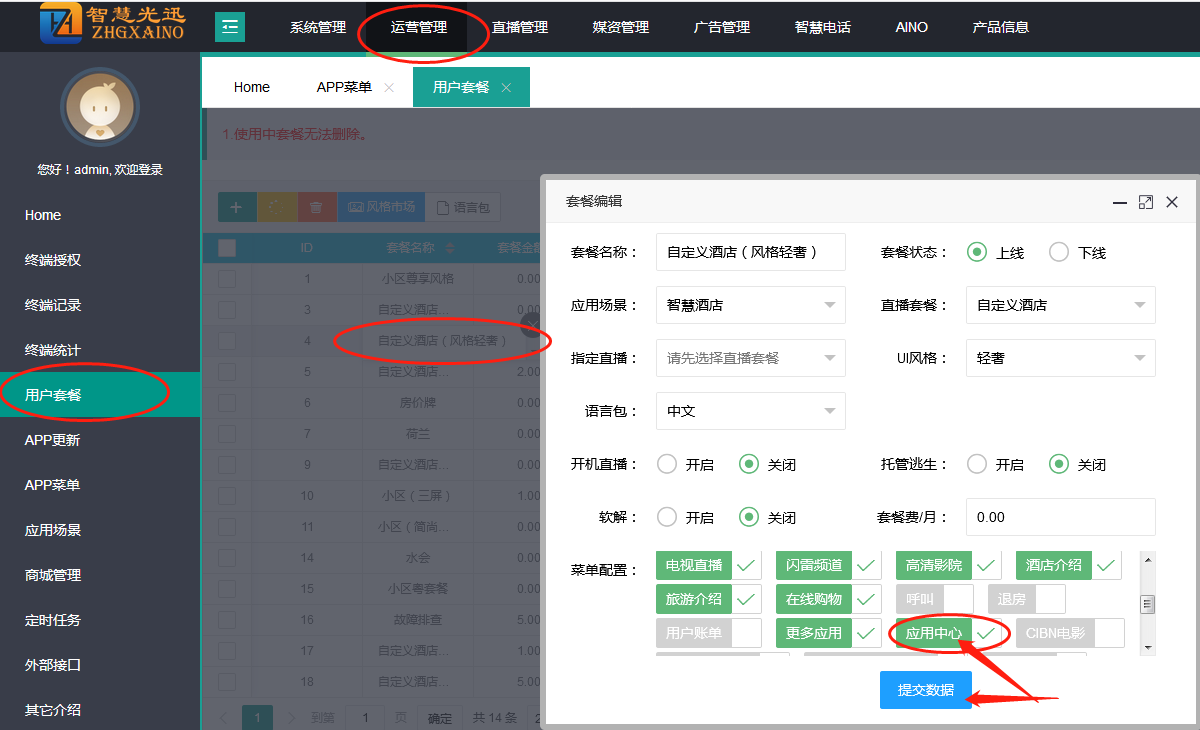Open the 直播管理 top menu
The height and width of the screenshot is (730, 1200).
click(520, 27)
